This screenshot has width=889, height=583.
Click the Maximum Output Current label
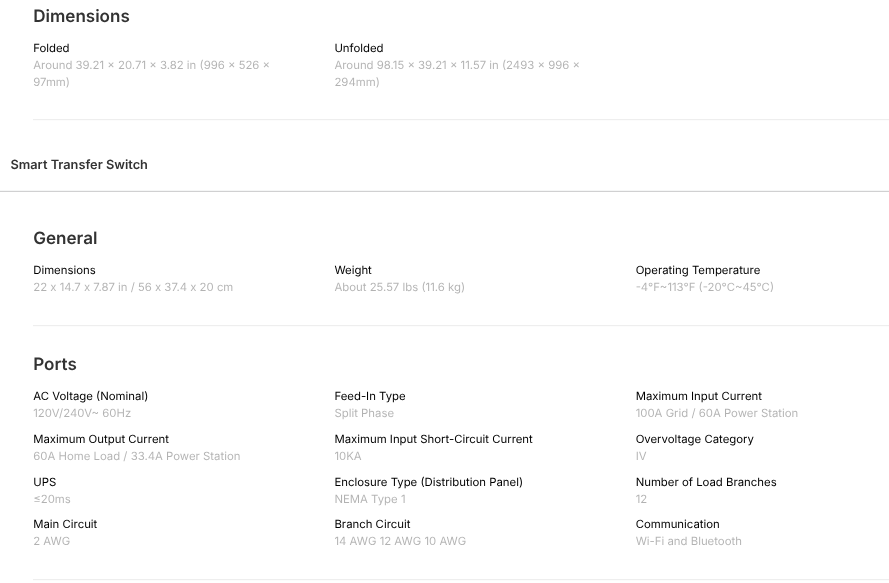[x=101, y=439]
